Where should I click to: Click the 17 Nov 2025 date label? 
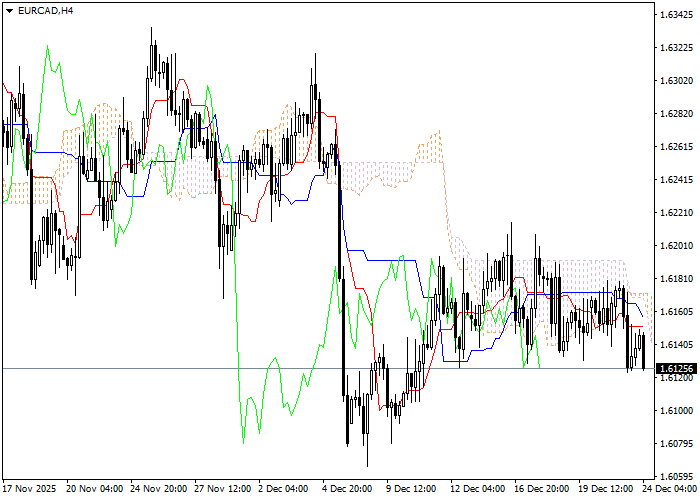click(30, 489)
